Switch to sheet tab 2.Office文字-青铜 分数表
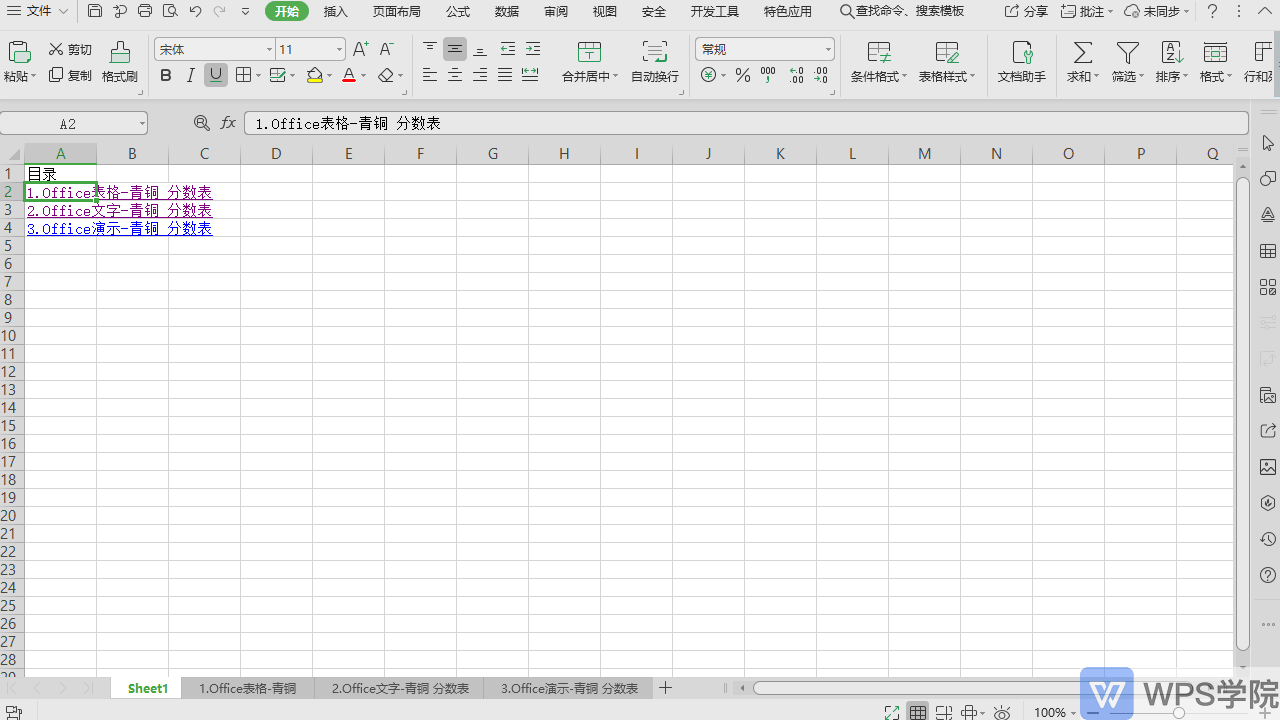 400,688
